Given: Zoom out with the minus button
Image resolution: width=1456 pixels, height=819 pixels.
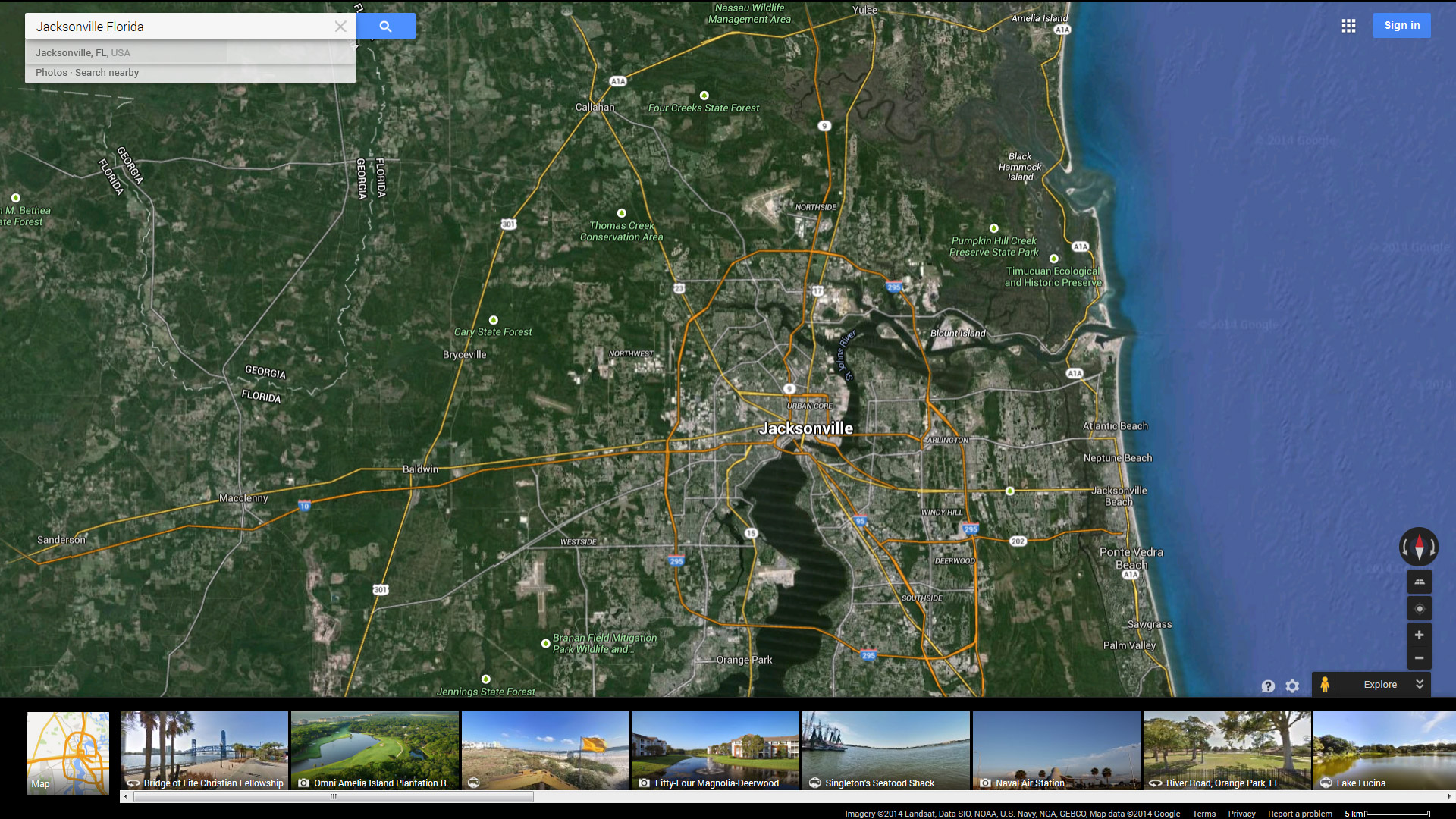Looking at the screenshot, I should [1419, 658].
